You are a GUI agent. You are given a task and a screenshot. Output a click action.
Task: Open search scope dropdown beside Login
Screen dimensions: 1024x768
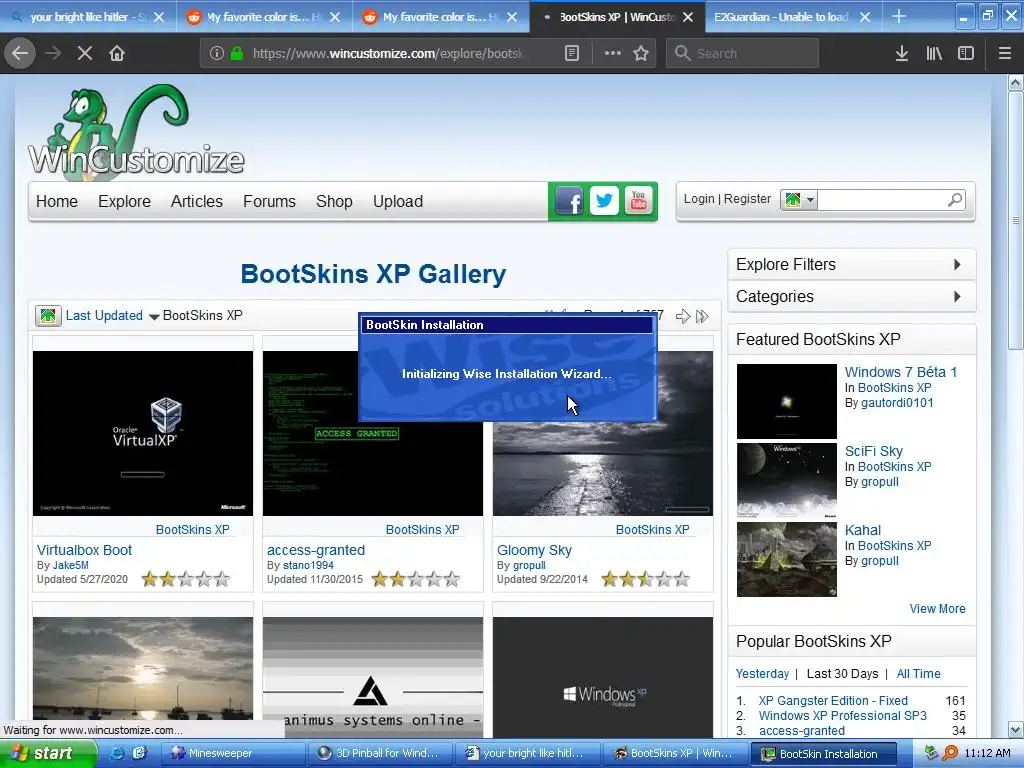pos(799,200)
